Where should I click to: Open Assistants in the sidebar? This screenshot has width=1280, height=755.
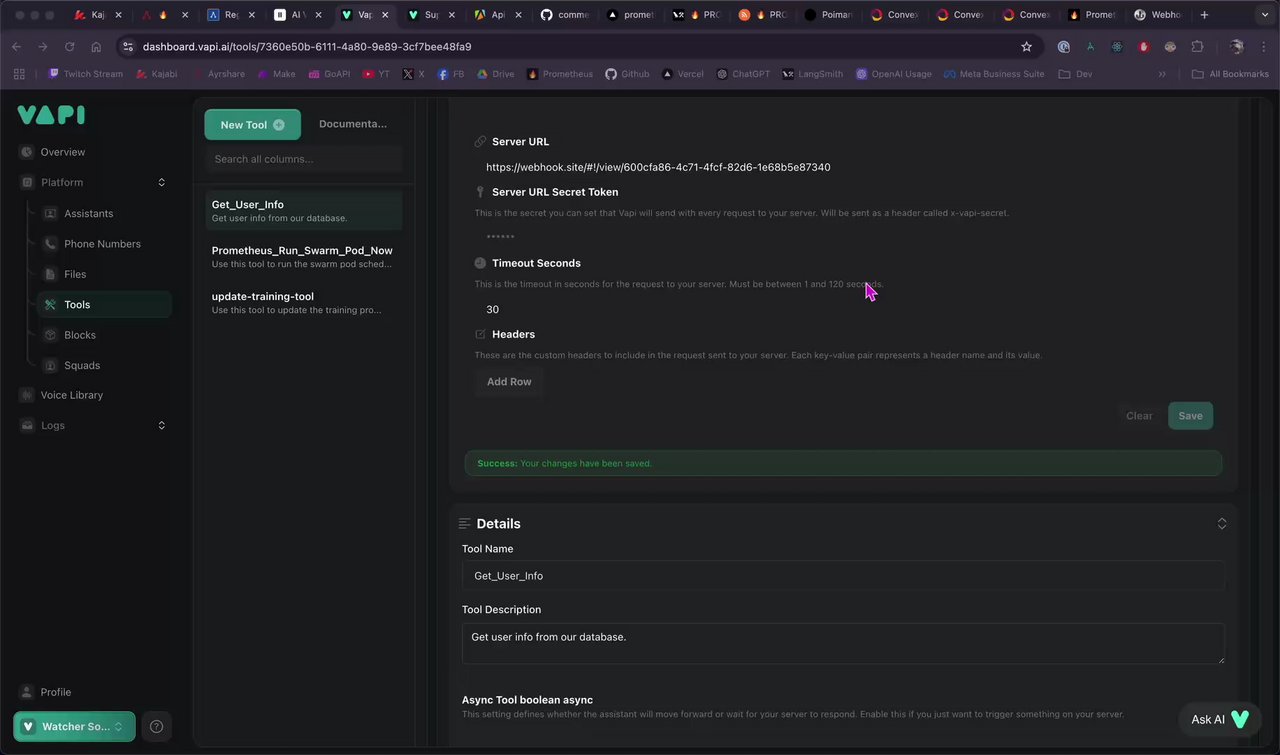coord(88,213)
